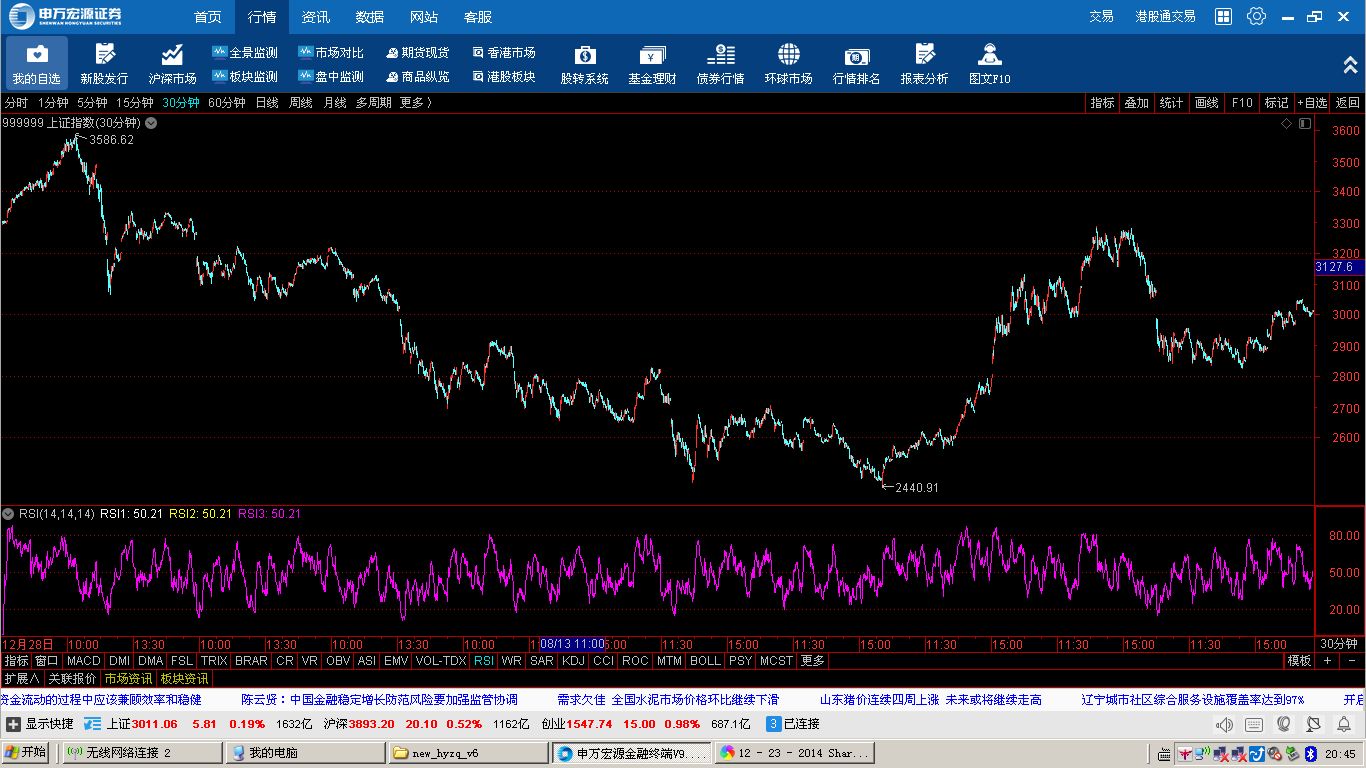Select the 日线 period
The image size is (1366, 768).
tap(266, 103)
